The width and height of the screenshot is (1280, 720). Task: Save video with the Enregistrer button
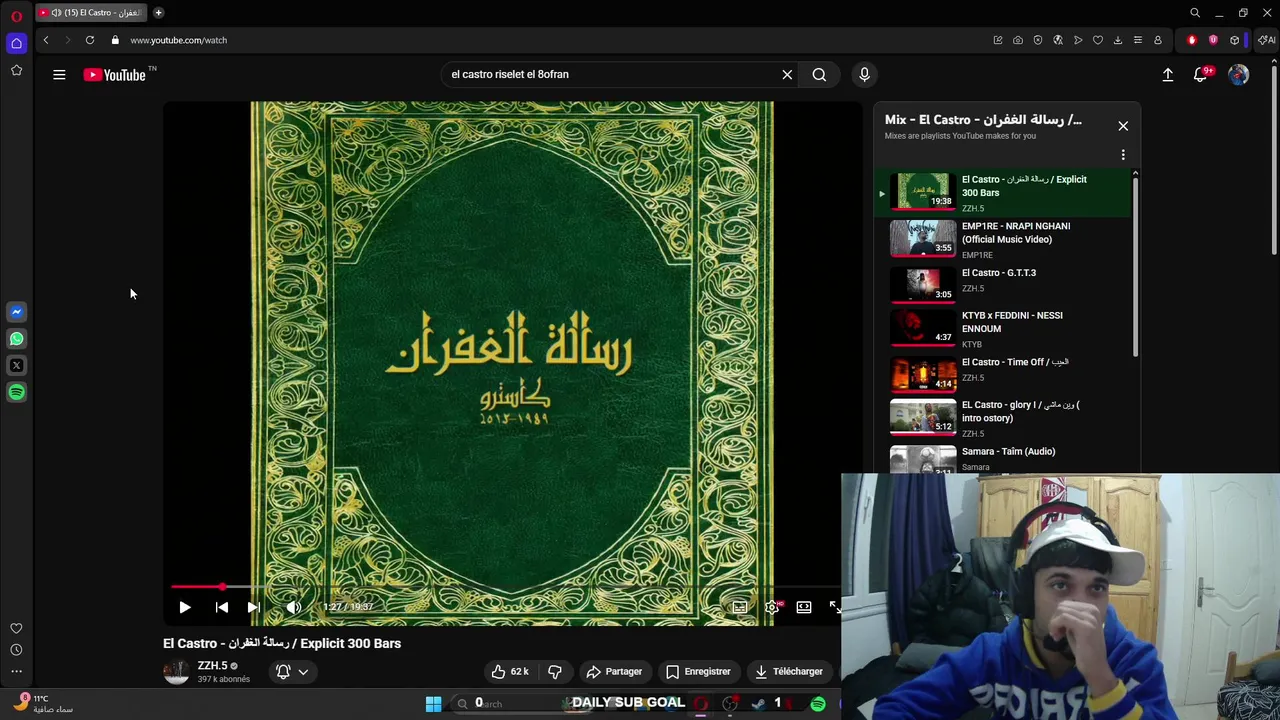click(x=698, y=671)
